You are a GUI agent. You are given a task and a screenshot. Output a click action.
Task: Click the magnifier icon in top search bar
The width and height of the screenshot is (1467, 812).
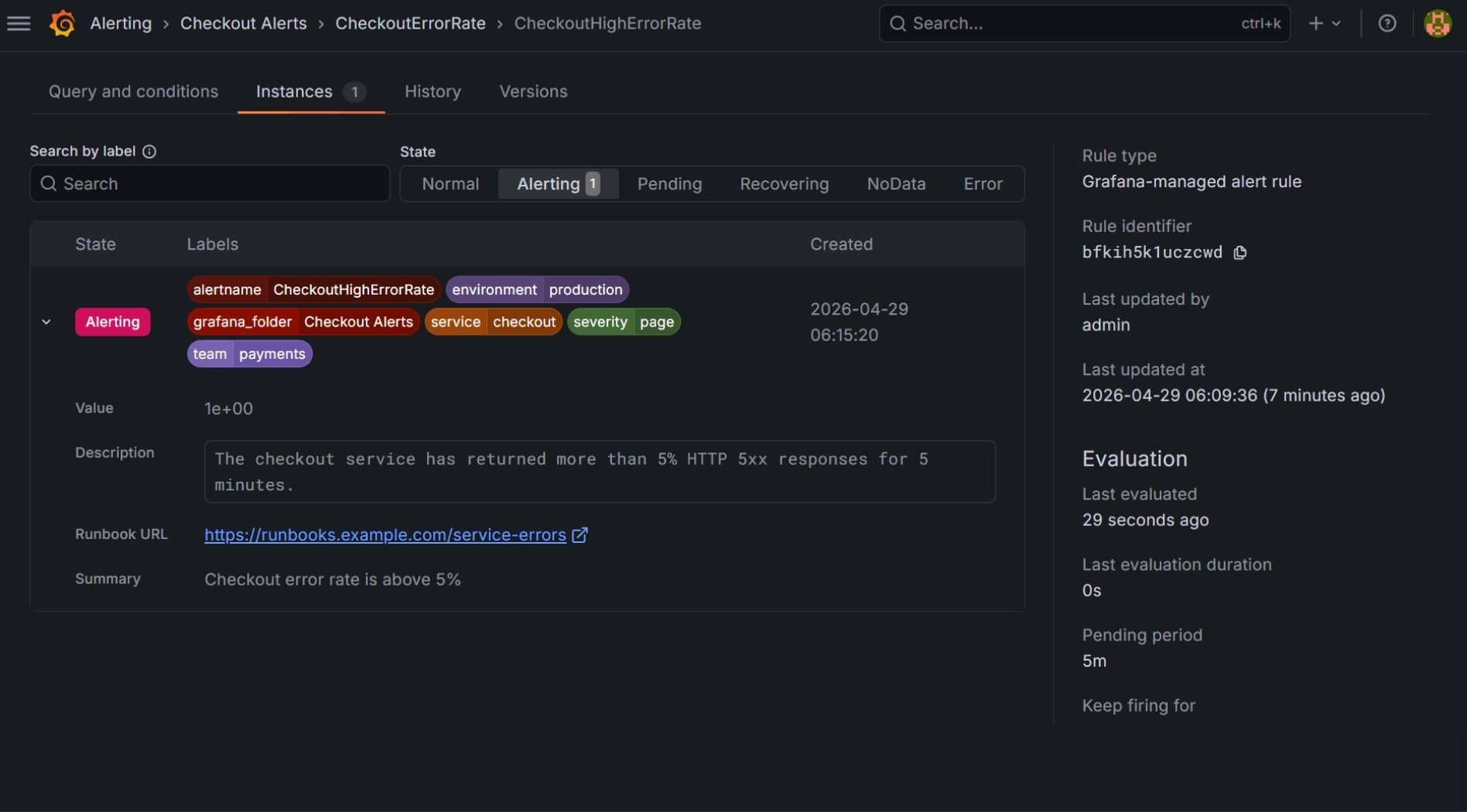(898, 24)
